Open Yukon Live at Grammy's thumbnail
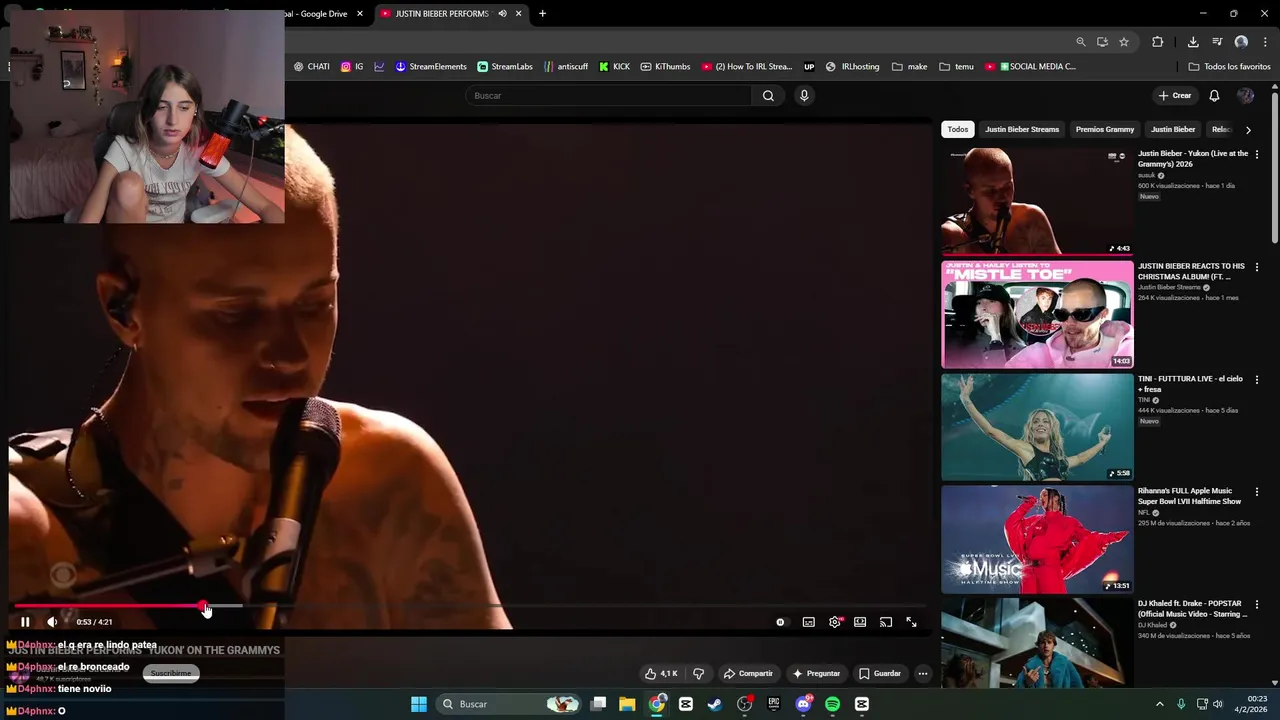Viewport: 1280px width, 720px height. tap(1037, 201)
